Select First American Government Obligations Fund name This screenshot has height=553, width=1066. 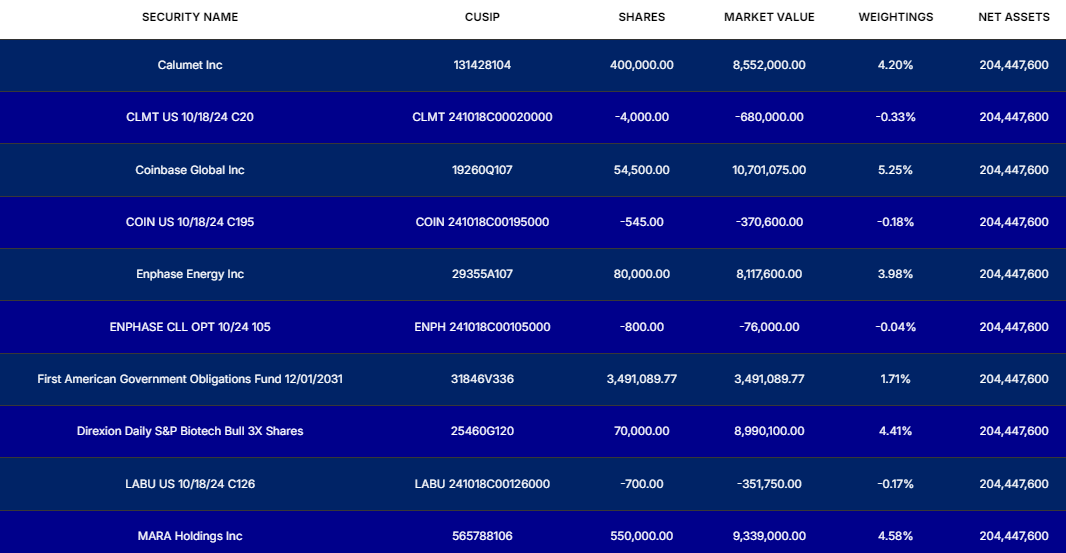pos(190,379)
